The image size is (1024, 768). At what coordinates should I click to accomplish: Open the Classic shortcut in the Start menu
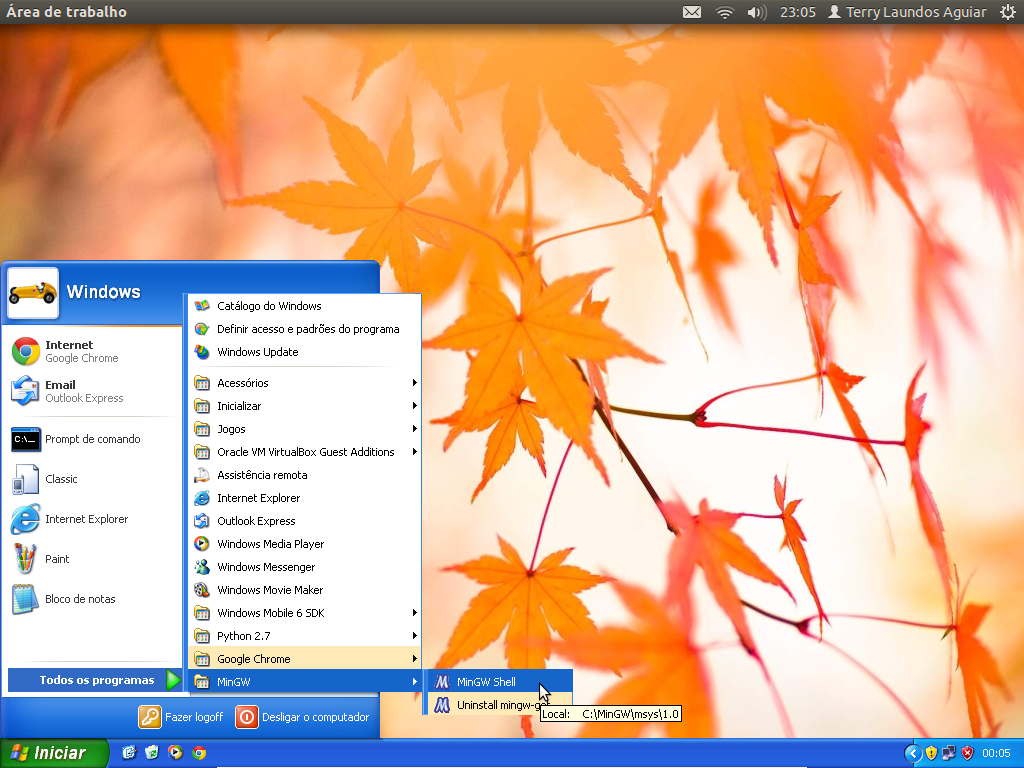pos(93,479)
